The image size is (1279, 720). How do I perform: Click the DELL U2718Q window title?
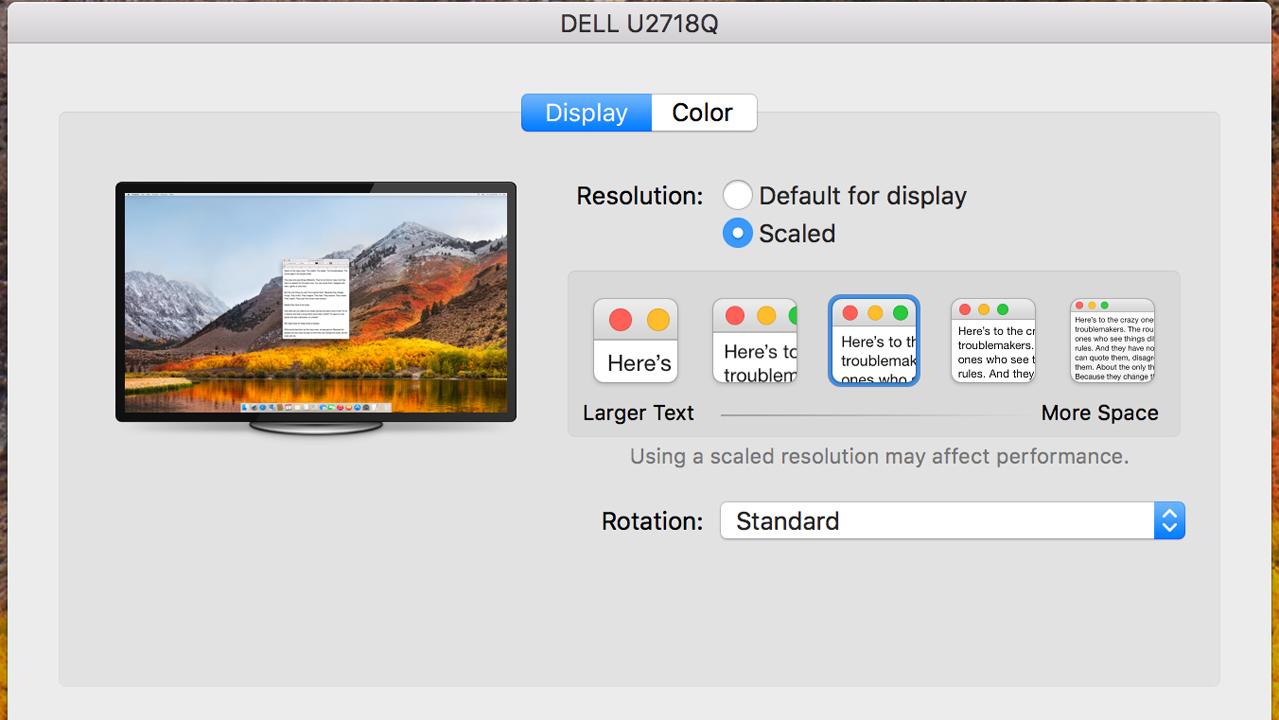[x=639, y=23]
